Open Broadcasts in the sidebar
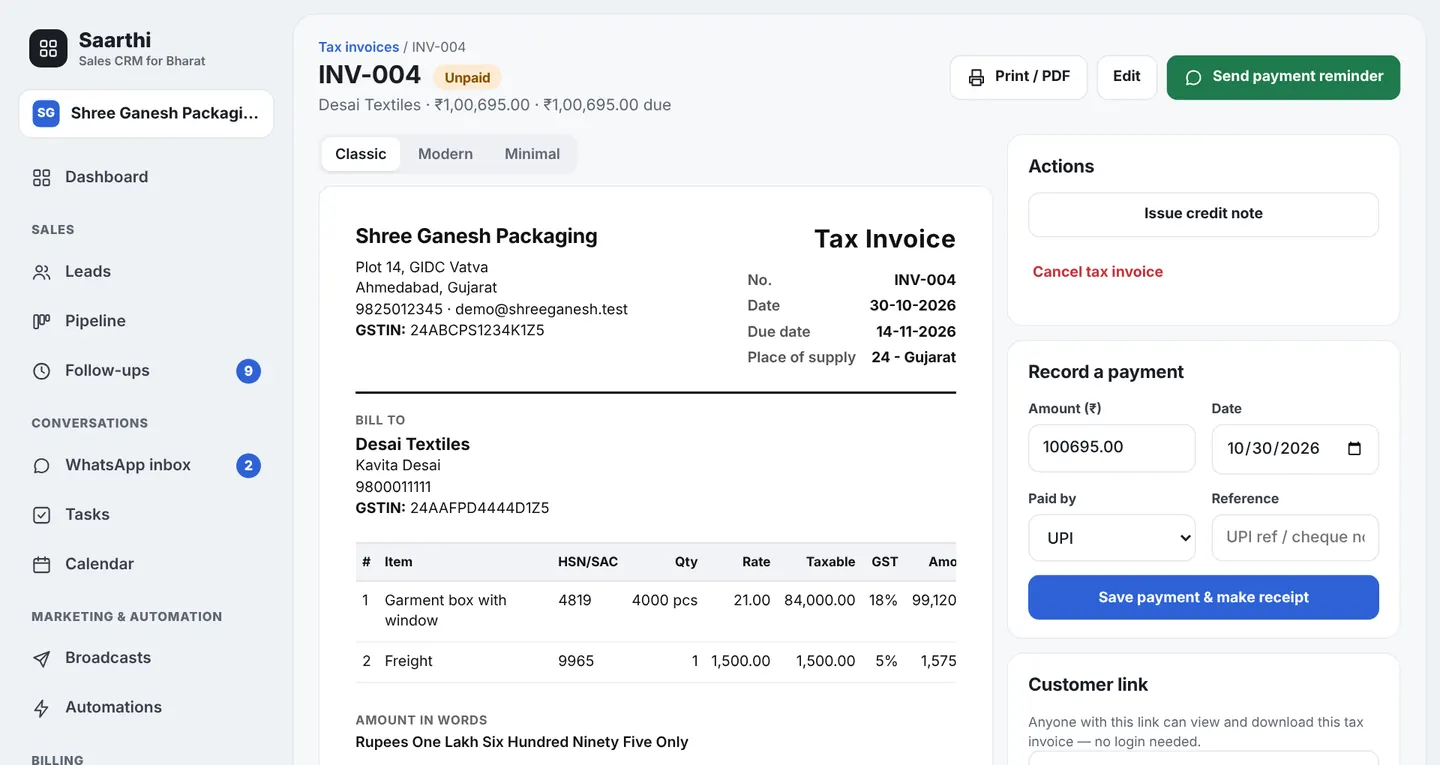Image resolution: width=1440 pixels, height=765 pixels. pos(146,657)
